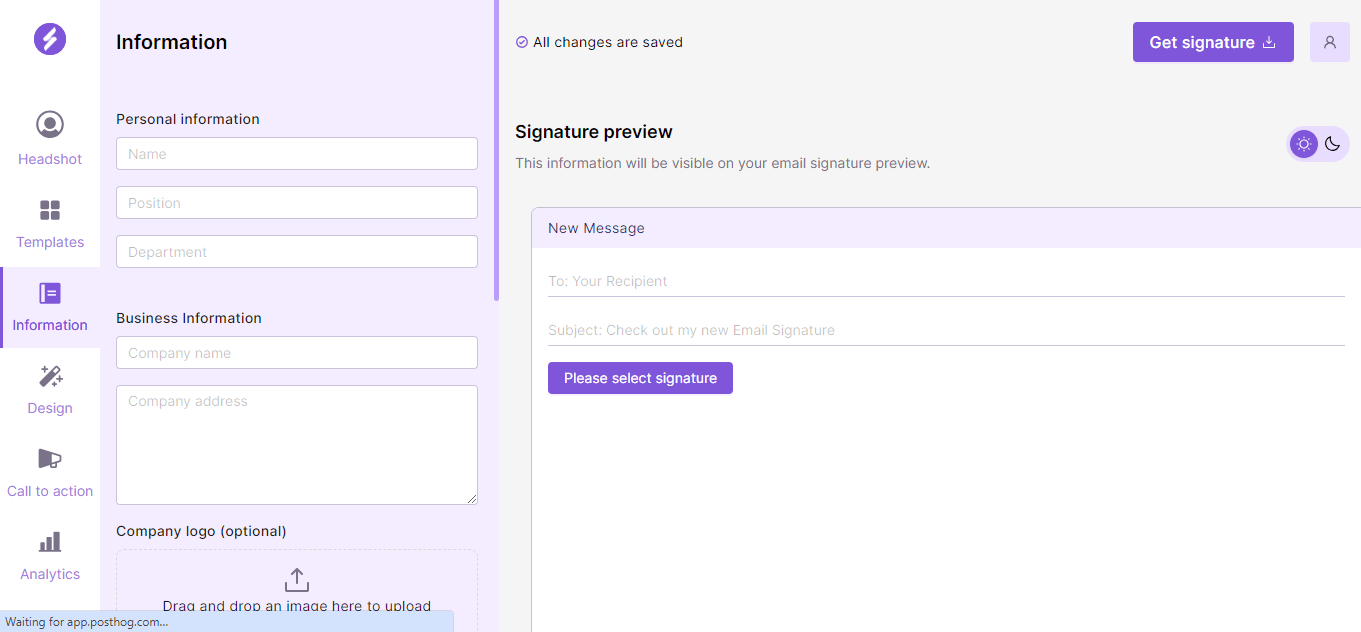Focus the Position input field
Image resolution: width=1361 pixels, height=632 pixels.
(297, 203)
